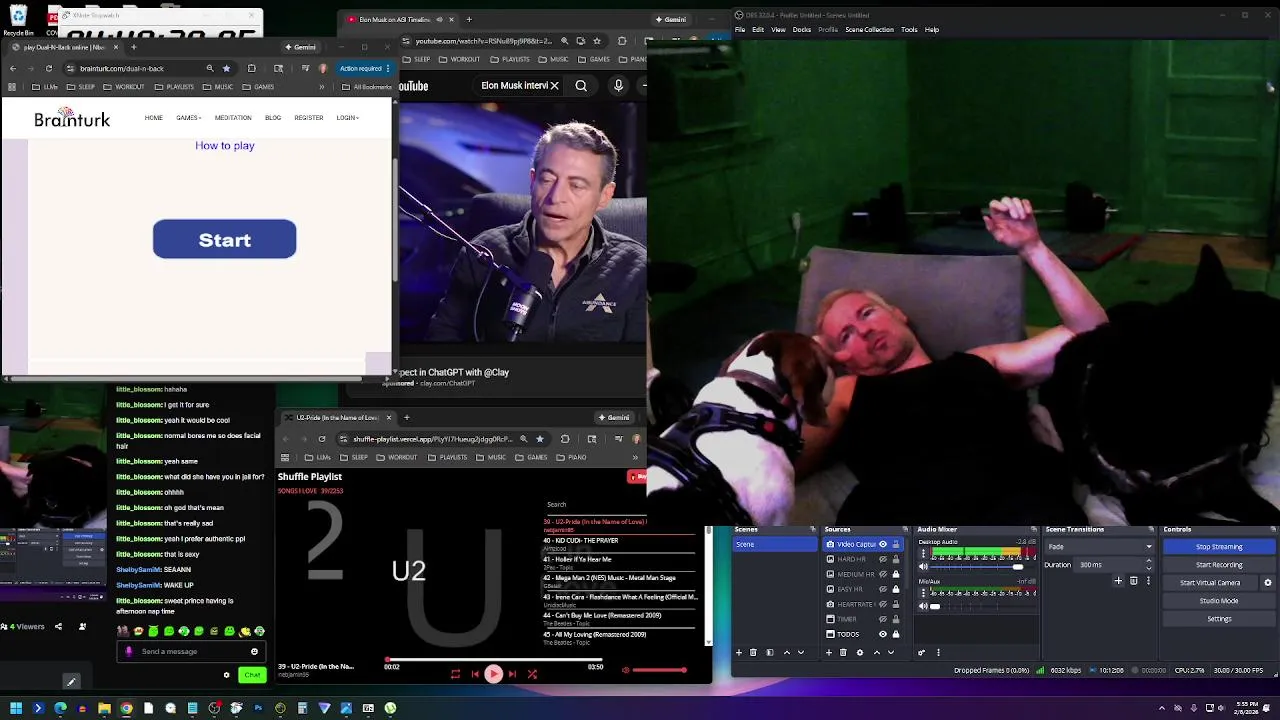The image size is (1280, 720).
Task: Expand LOGIN dropdown on Brainturk
Action: [x=347, y=118]
